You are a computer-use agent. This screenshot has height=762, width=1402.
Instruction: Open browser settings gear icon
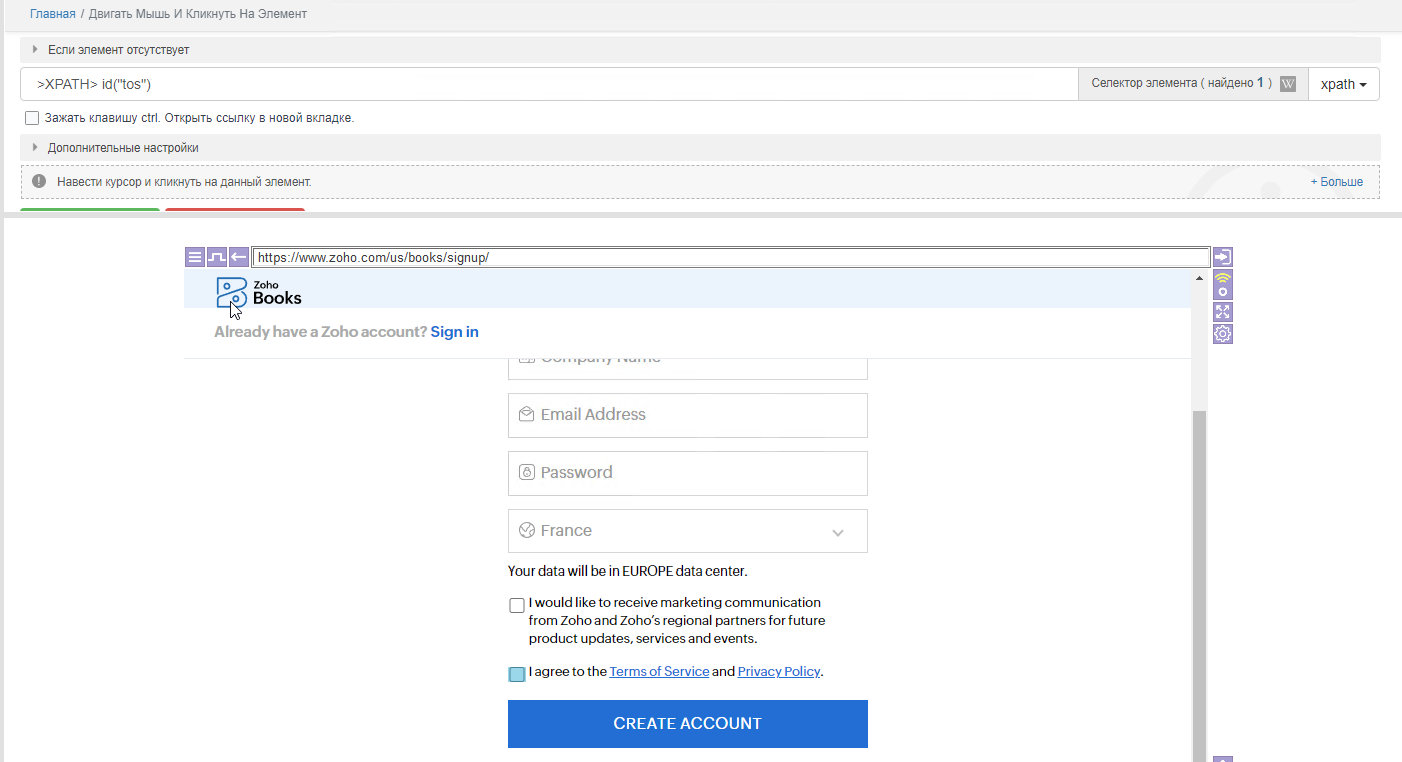click(x=1222, y=334)
